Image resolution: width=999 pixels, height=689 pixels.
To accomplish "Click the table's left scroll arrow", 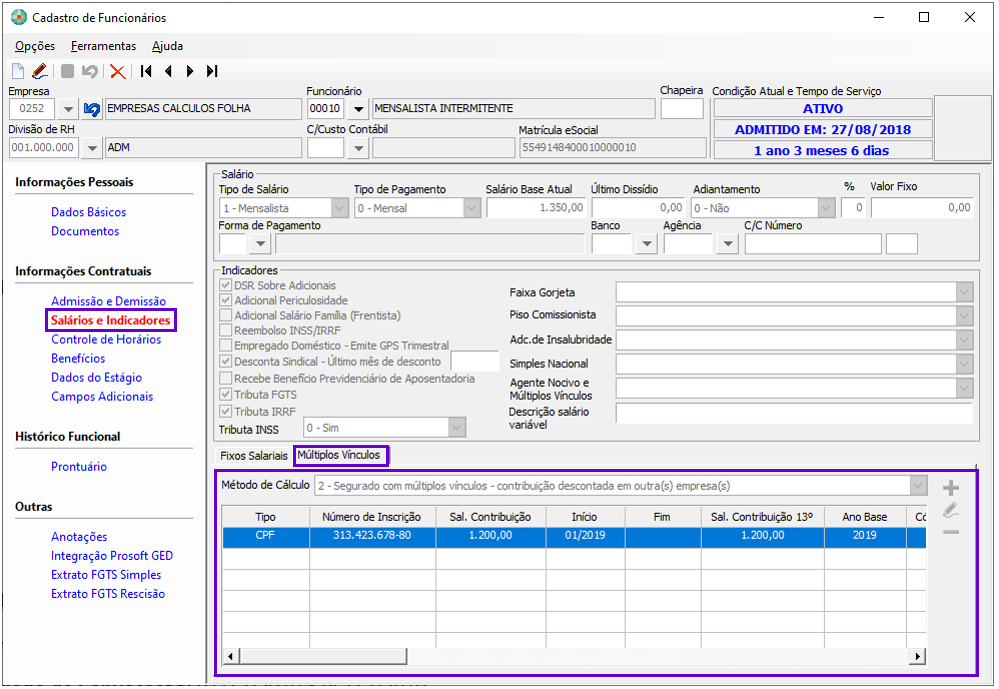I will point(231,656).
